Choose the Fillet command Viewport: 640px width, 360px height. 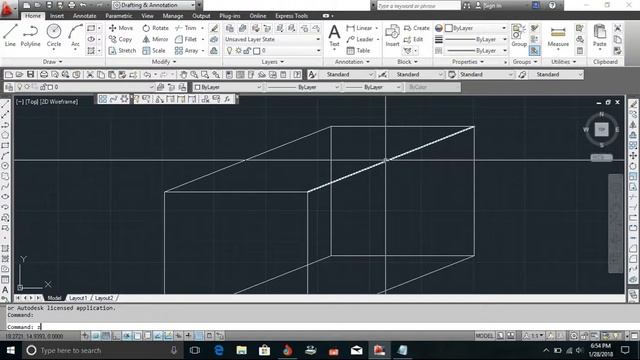click(186, 39)
